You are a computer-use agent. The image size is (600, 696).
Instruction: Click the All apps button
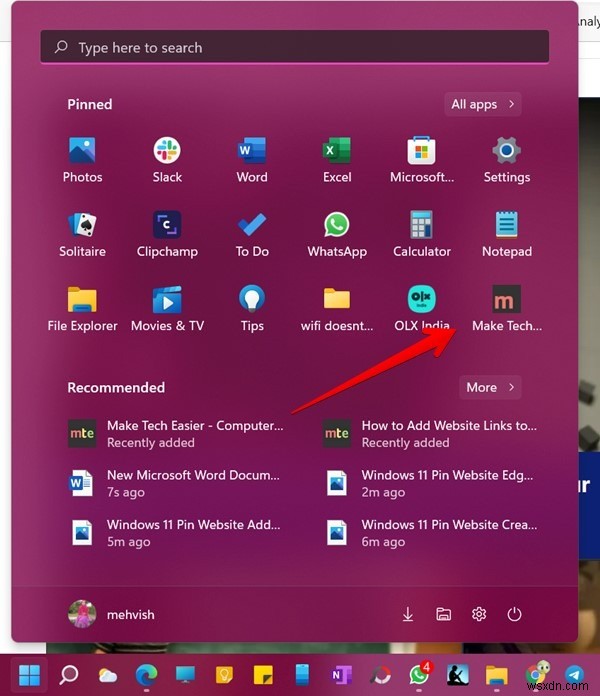coord(483,104)
